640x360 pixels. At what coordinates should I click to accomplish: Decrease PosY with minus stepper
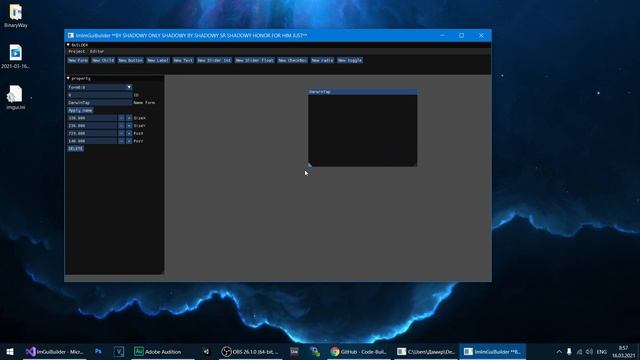[121, 141]
